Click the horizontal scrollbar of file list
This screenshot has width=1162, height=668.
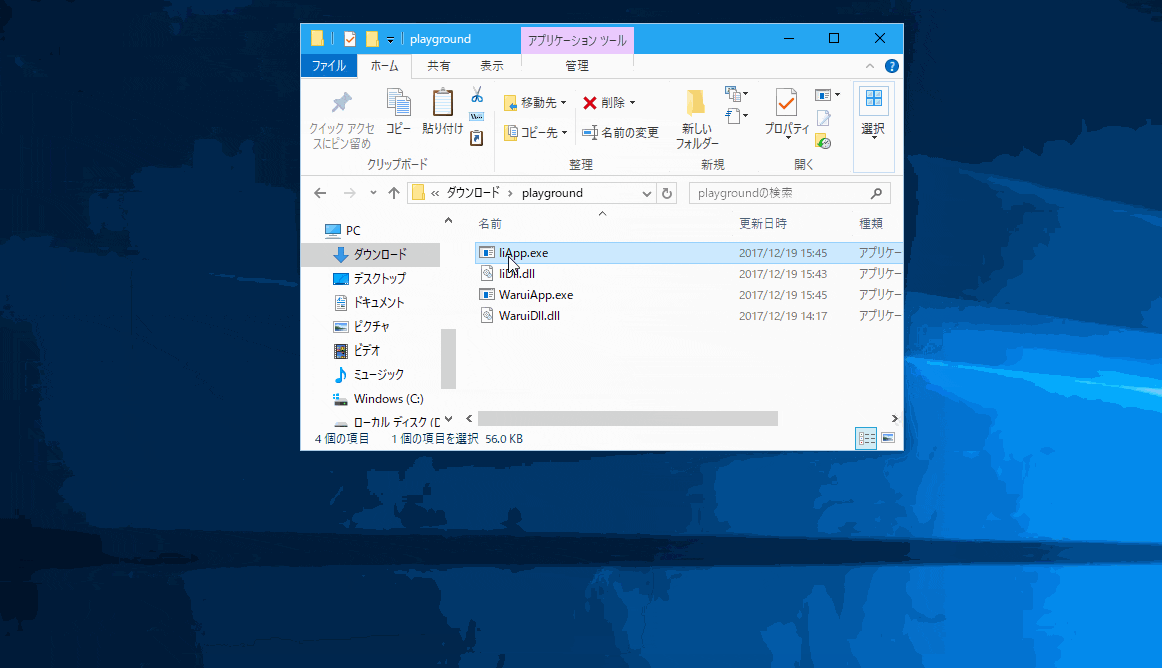pos(628,419)
